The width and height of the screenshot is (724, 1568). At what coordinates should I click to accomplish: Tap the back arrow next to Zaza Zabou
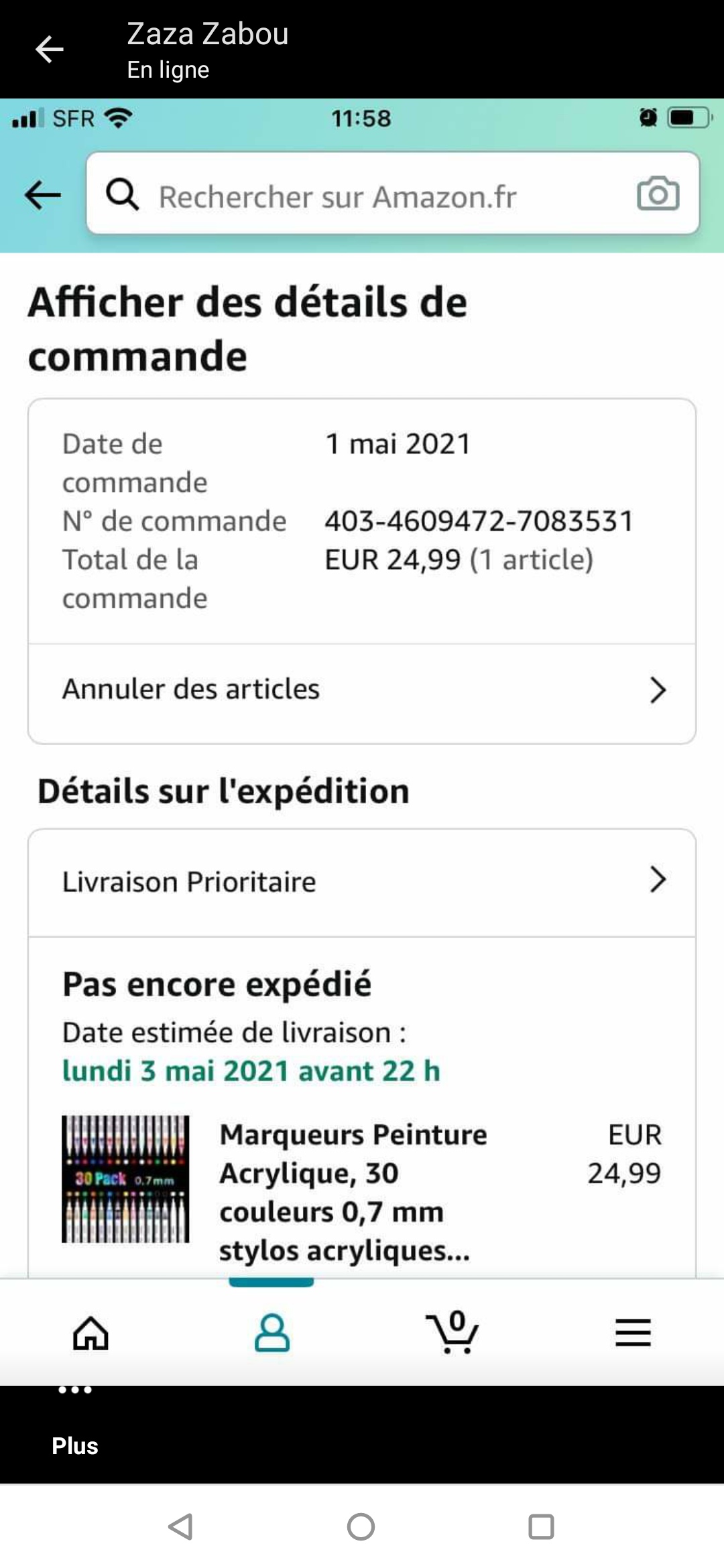[x=49, y=50]
